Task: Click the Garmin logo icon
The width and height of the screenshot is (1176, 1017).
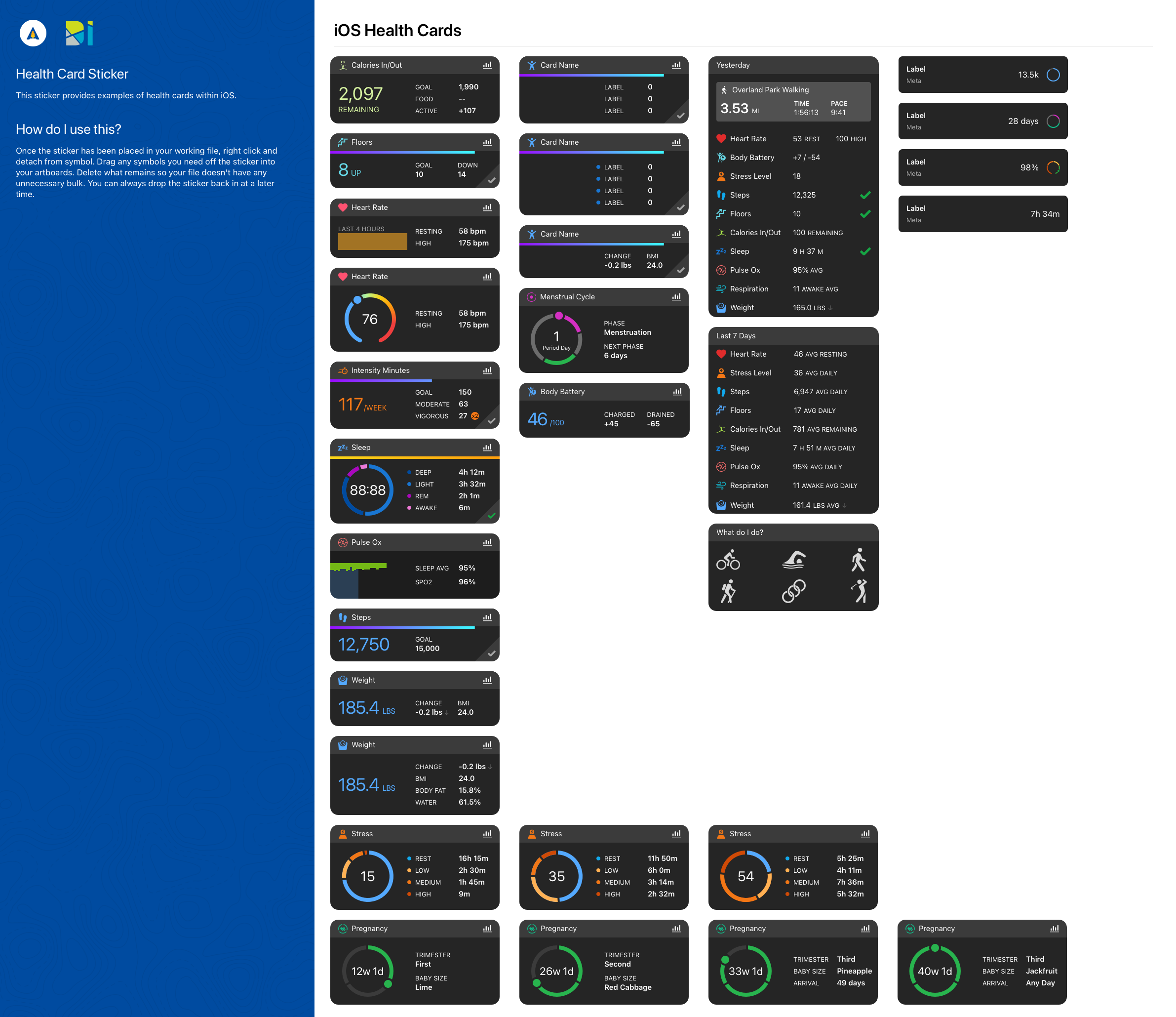Action: point(33,34)
